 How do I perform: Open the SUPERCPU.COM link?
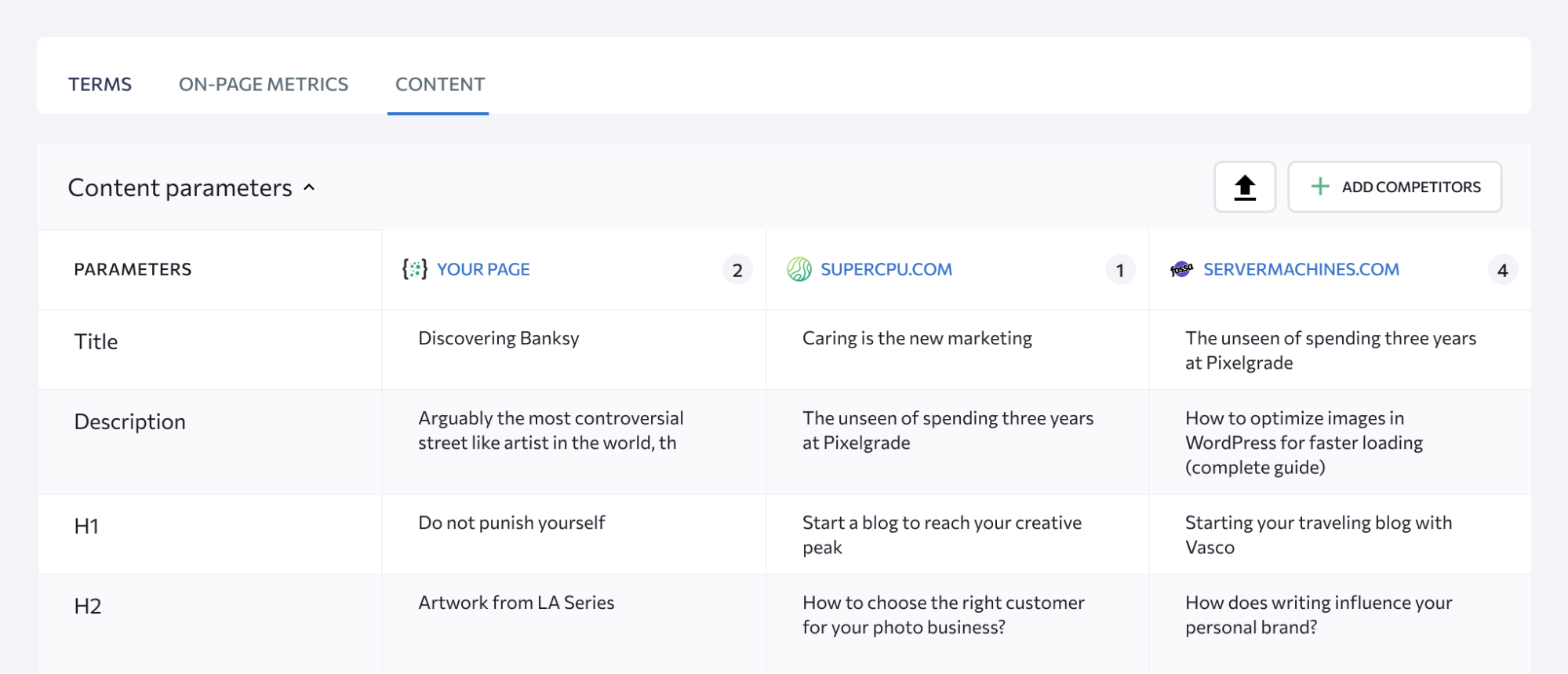tap(886, 269)
